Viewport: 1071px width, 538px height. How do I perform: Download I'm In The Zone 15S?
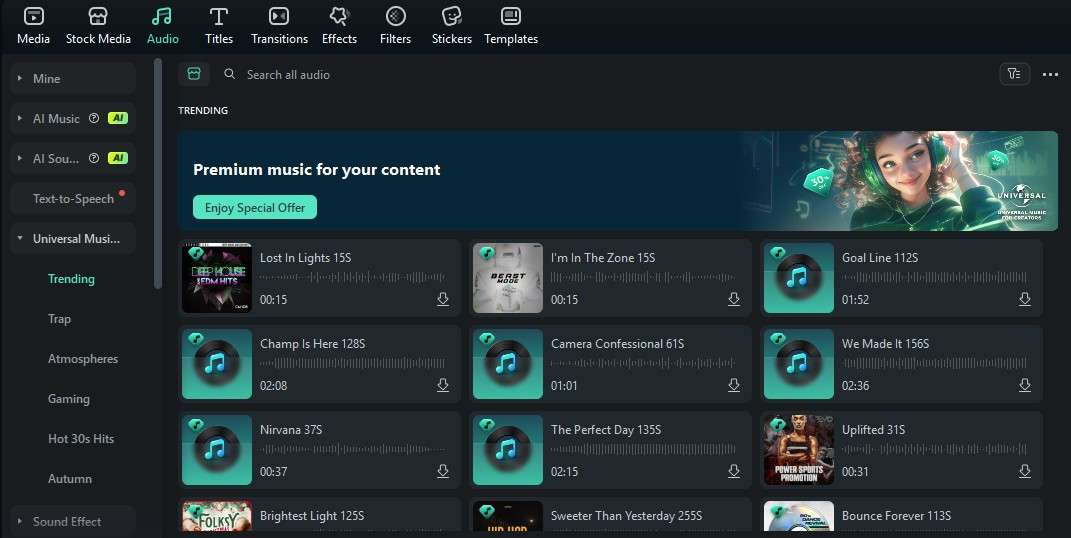point(734,299)
